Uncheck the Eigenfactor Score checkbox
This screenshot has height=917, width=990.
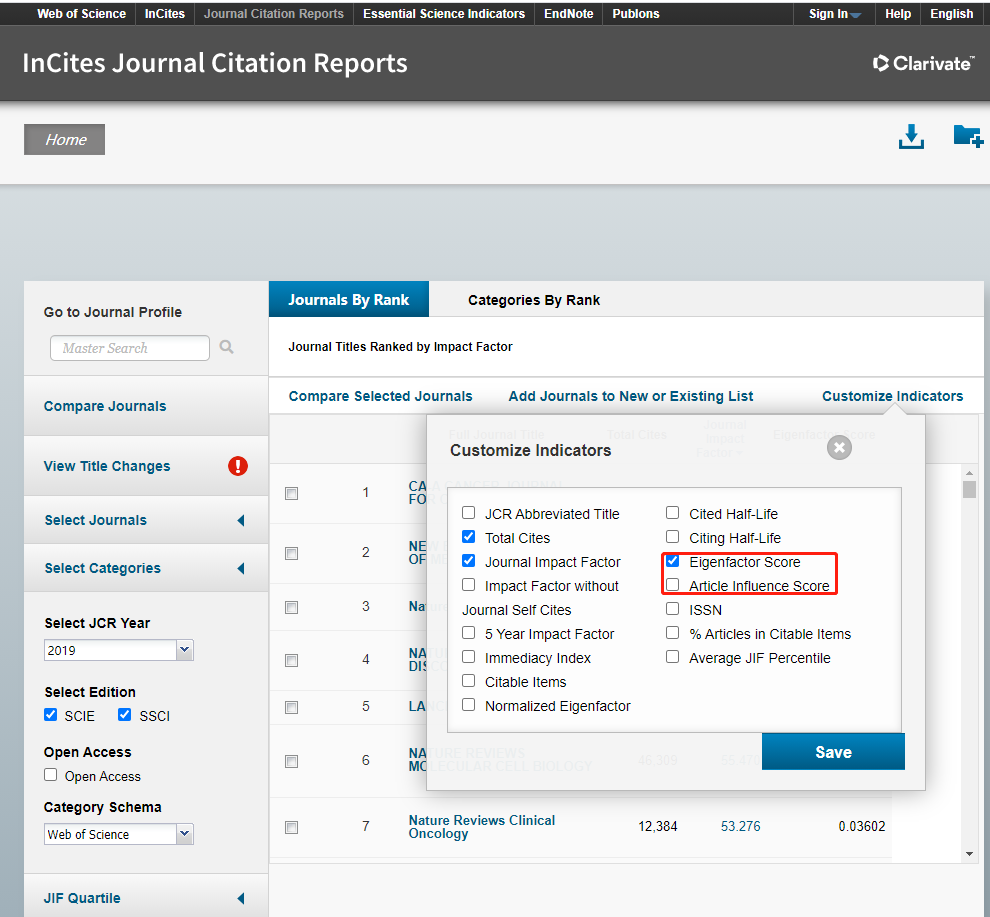point(673,561)
